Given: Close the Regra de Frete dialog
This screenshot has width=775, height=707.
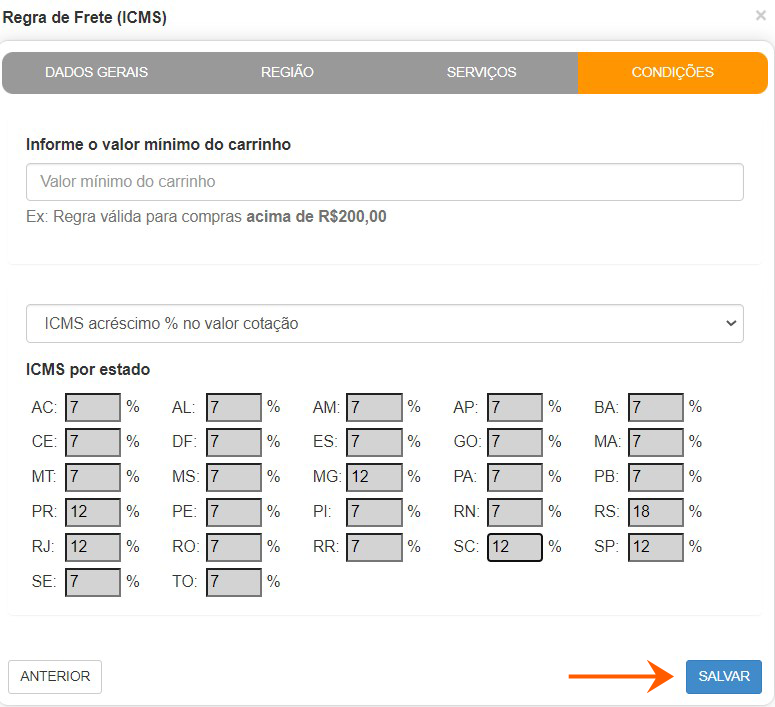Looking at the screenshot, I should pos(760,16).
